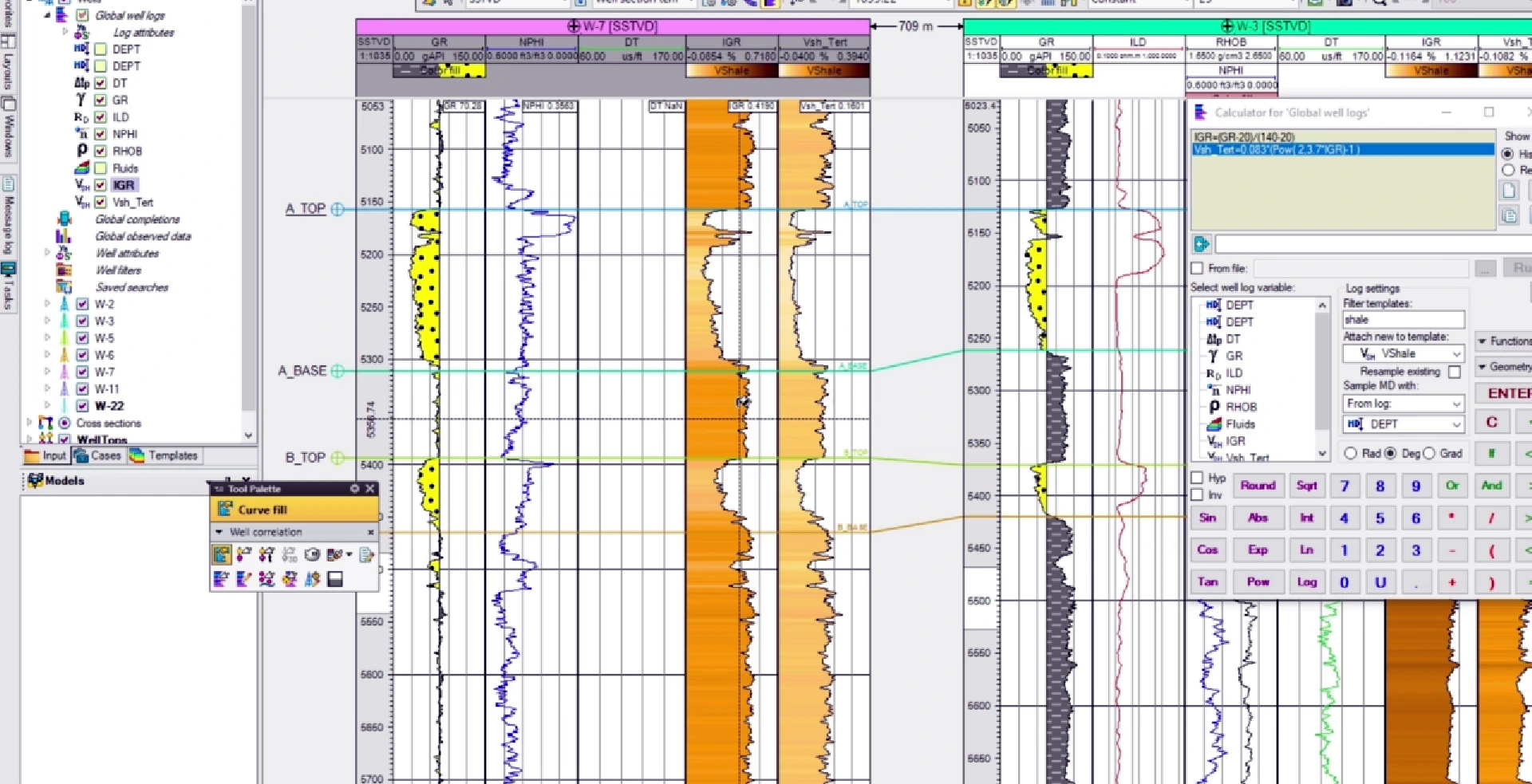Open the From log sample MD dropdown
This screenshot has height=784, width=1532.
1404,404
